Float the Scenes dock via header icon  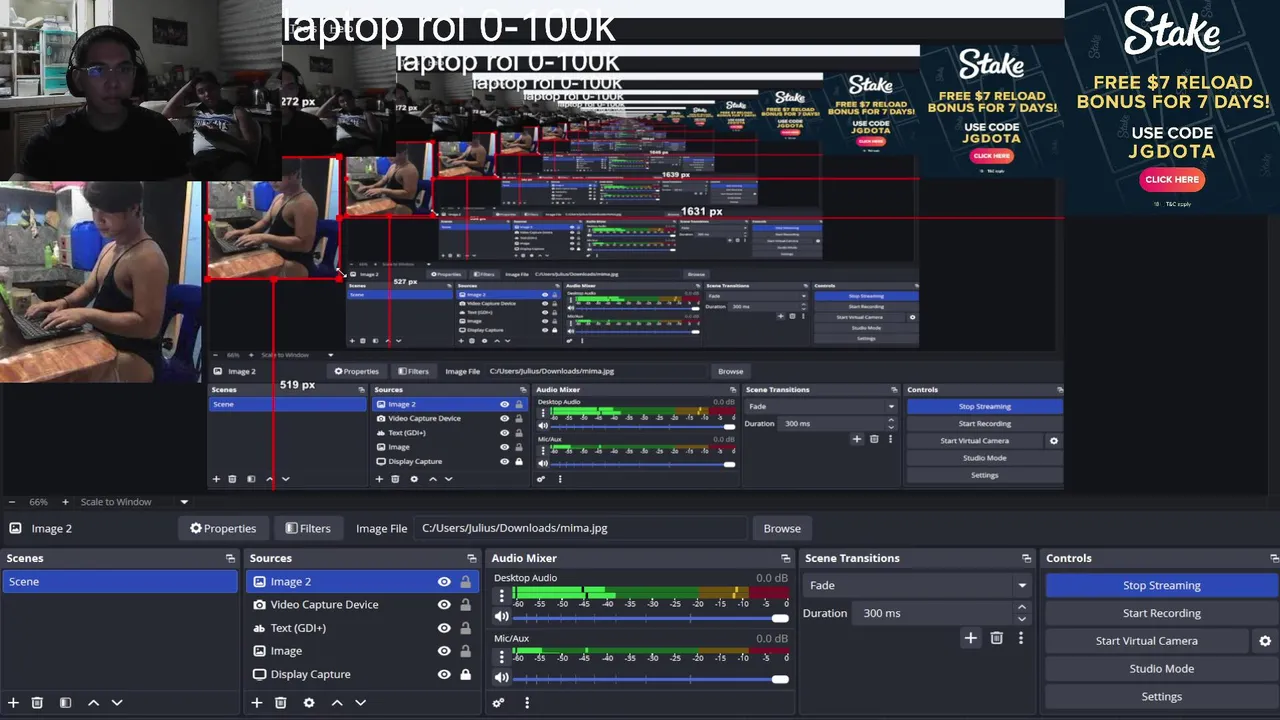tap(230, 558)
